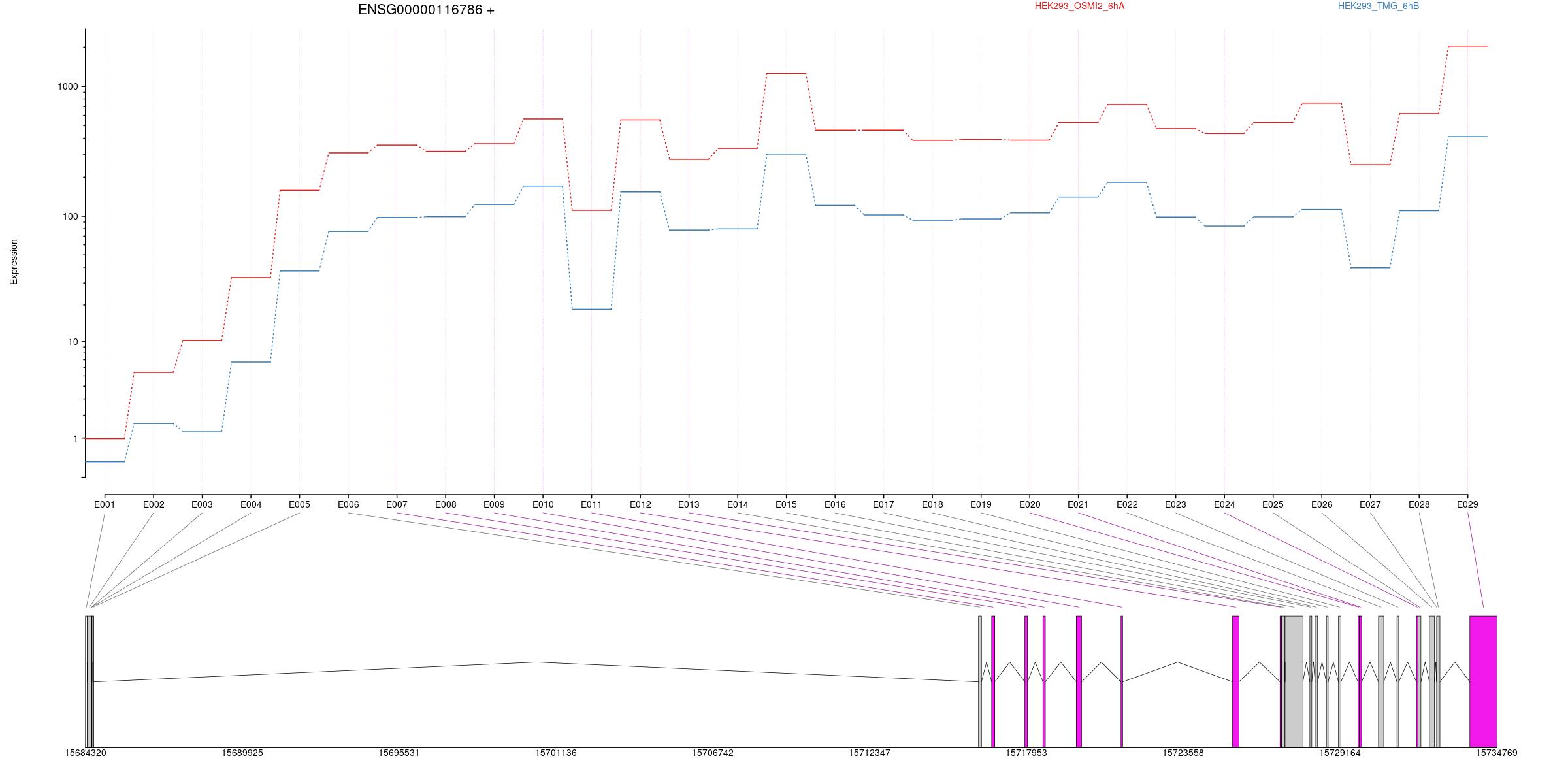
Task: Click exon label E023
Action: [x=1175, y=504]
